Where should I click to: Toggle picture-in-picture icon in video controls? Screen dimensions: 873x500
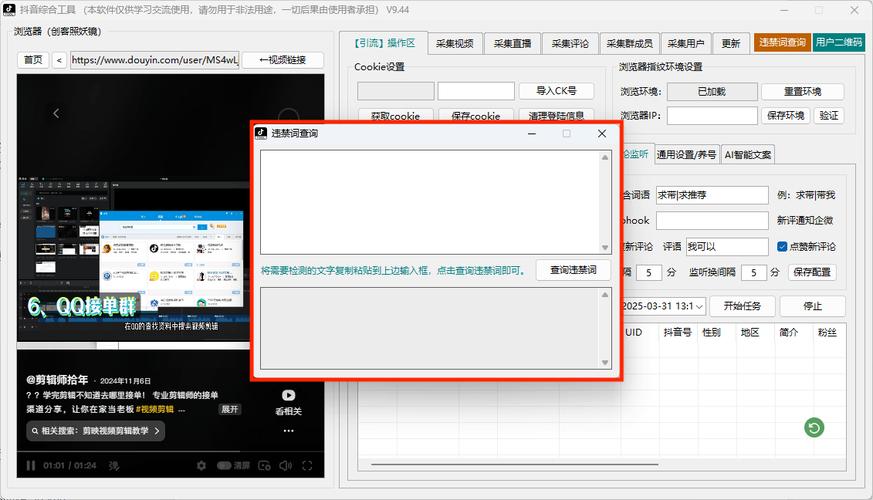click(x=263, y=466)
